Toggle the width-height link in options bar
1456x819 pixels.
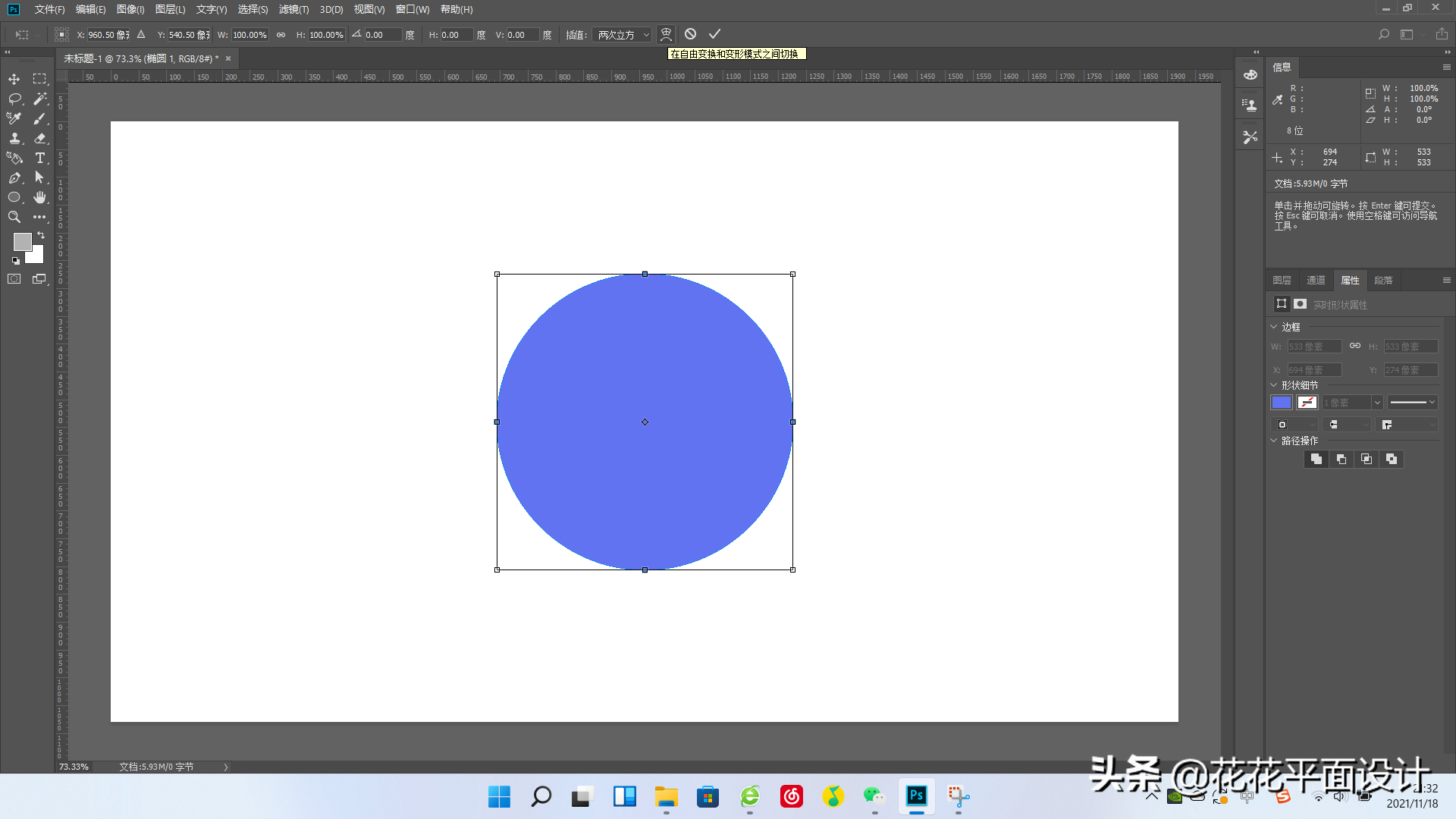click(281, 35)
